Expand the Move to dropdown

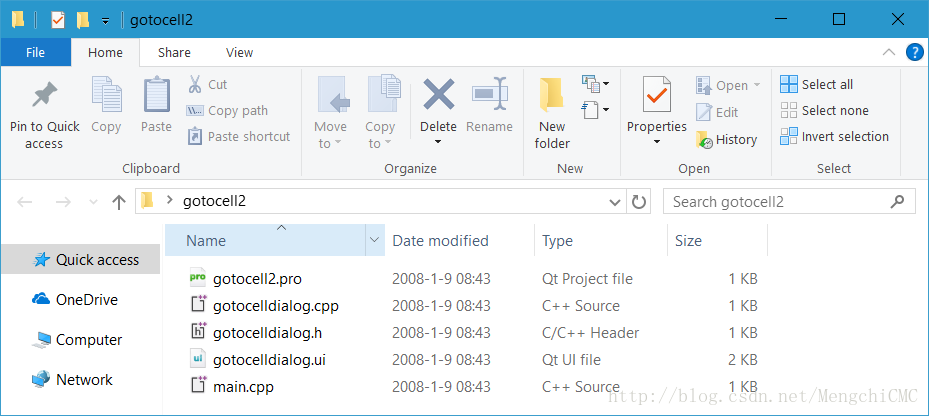pyautogui.click(x=330, y=143)
